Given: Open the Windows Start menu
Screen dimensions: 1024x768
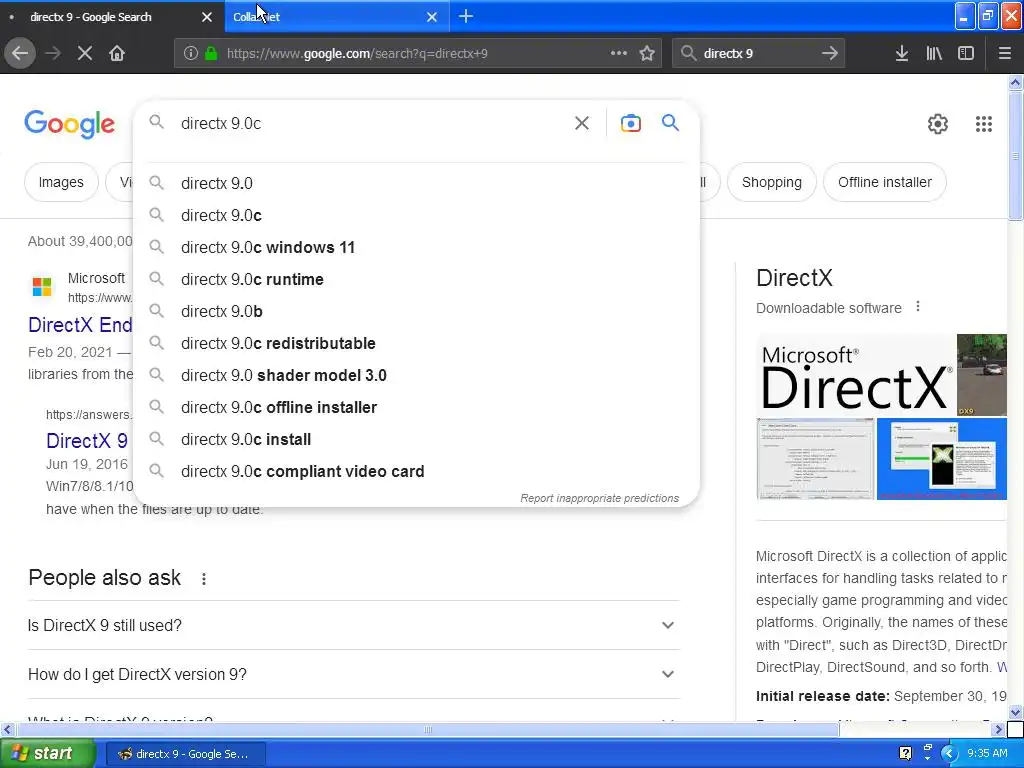Looking at the screenshot, I should pyautogui.click(x=47, y=753).
